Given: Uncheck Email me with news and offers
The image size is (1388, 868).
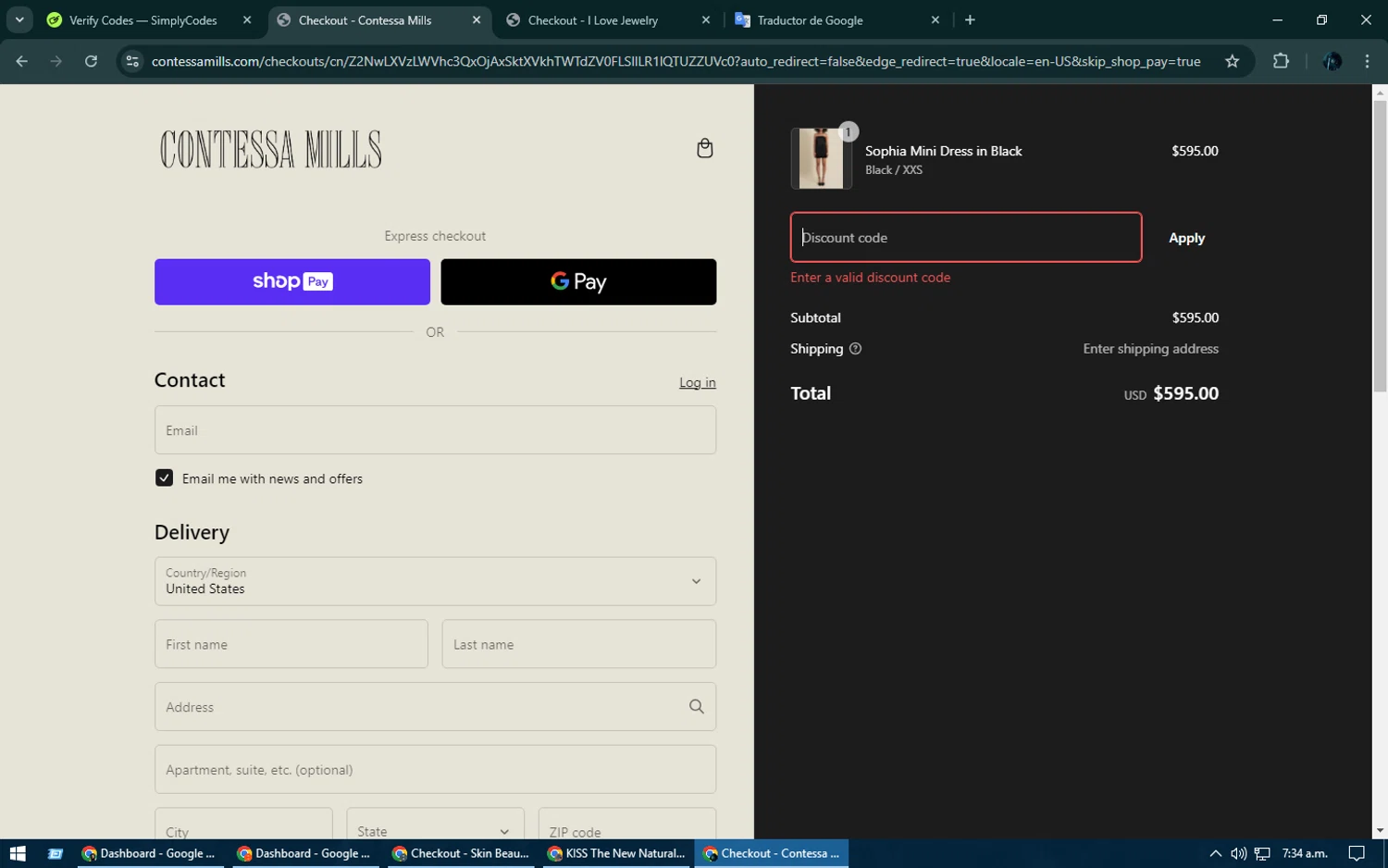Looking at the screenshot, I should click(164, 477).
